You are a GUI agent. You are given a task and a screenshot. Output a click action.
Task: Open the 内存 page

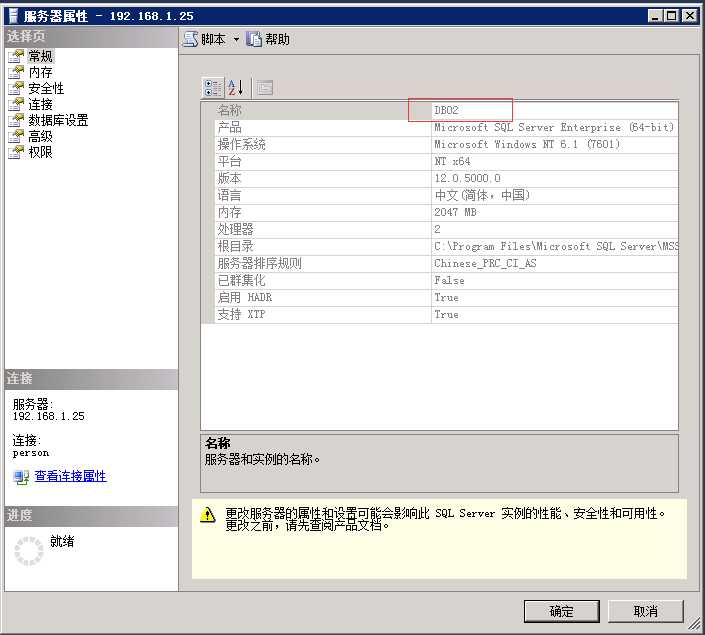40,72
